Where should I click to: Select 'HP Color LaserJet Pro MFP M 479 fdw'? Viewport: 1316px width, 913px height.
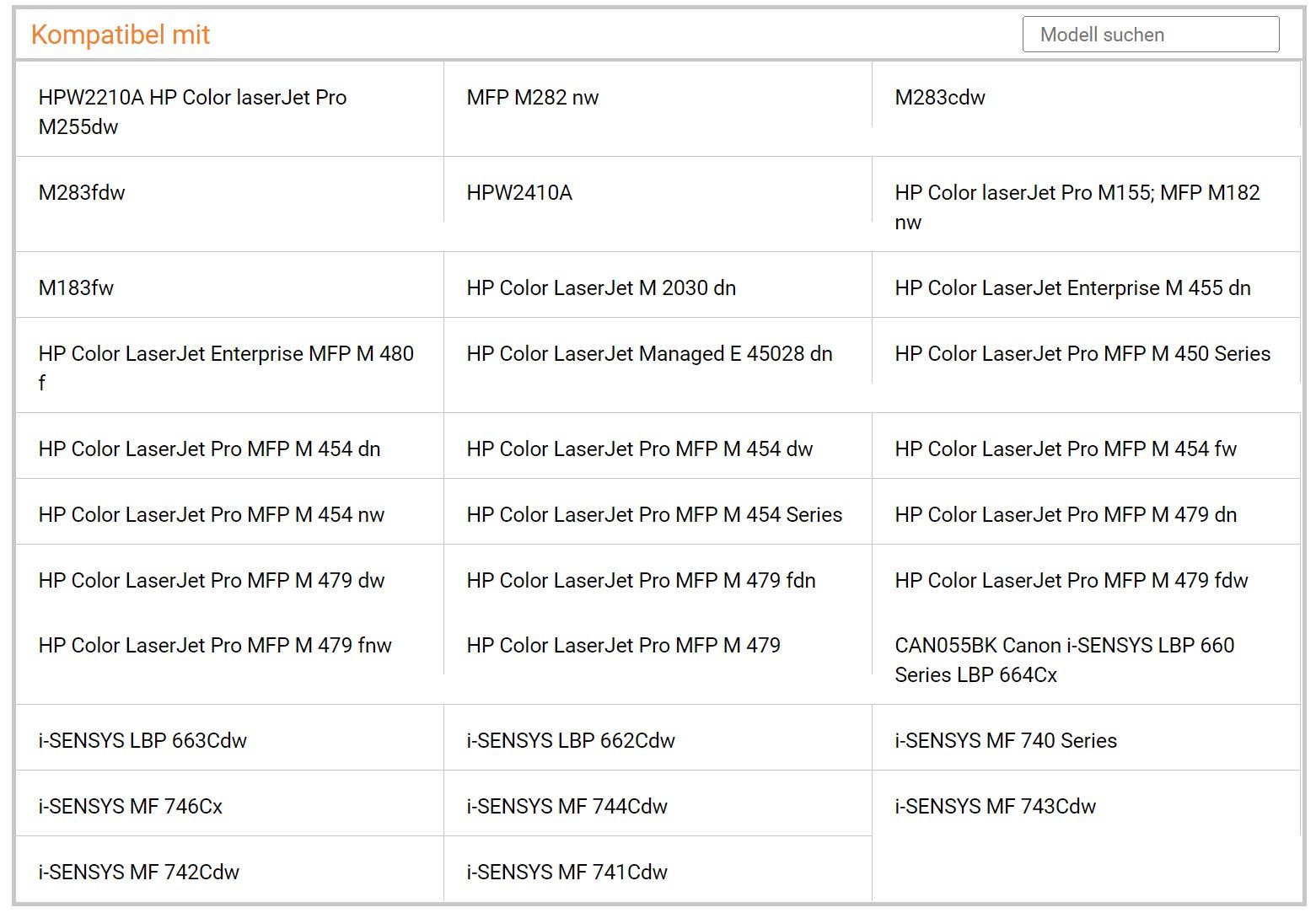point(1071,581)
